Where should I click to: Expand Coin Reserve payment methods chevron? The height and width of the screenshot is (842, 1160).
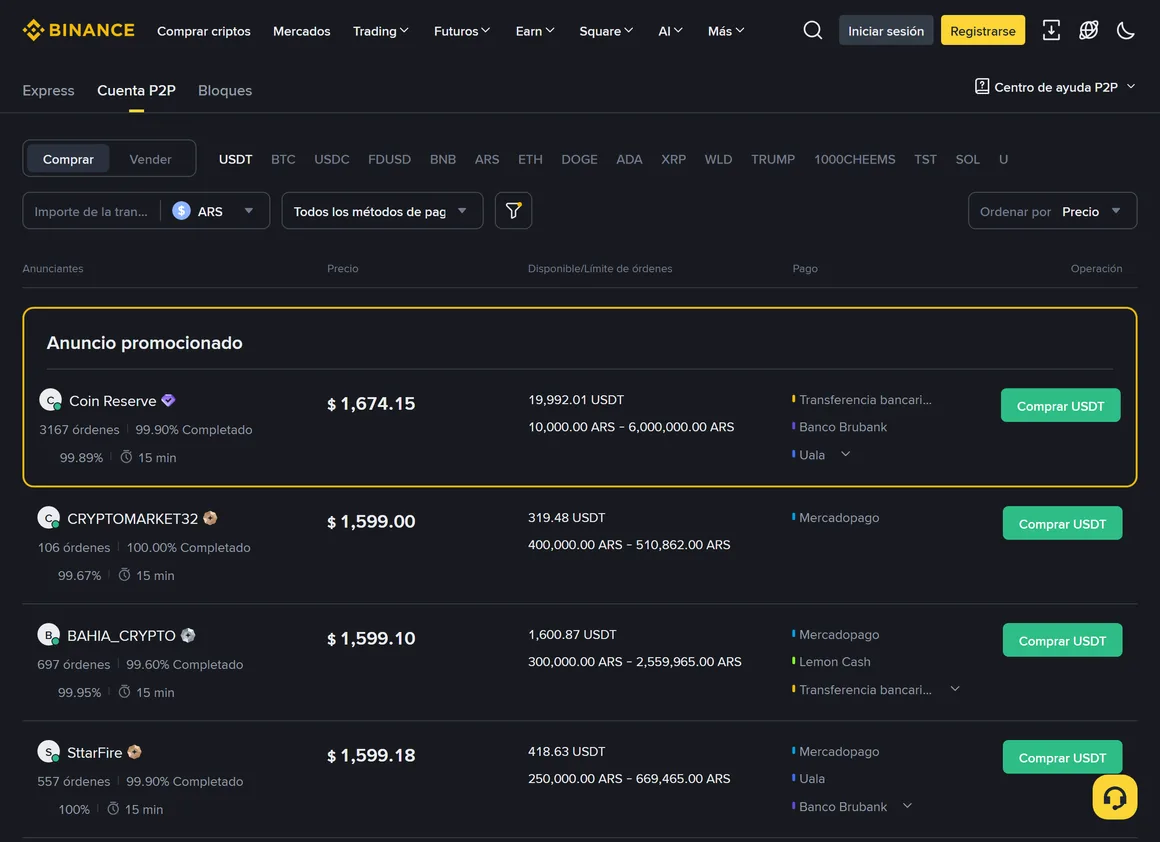point(846,454)
